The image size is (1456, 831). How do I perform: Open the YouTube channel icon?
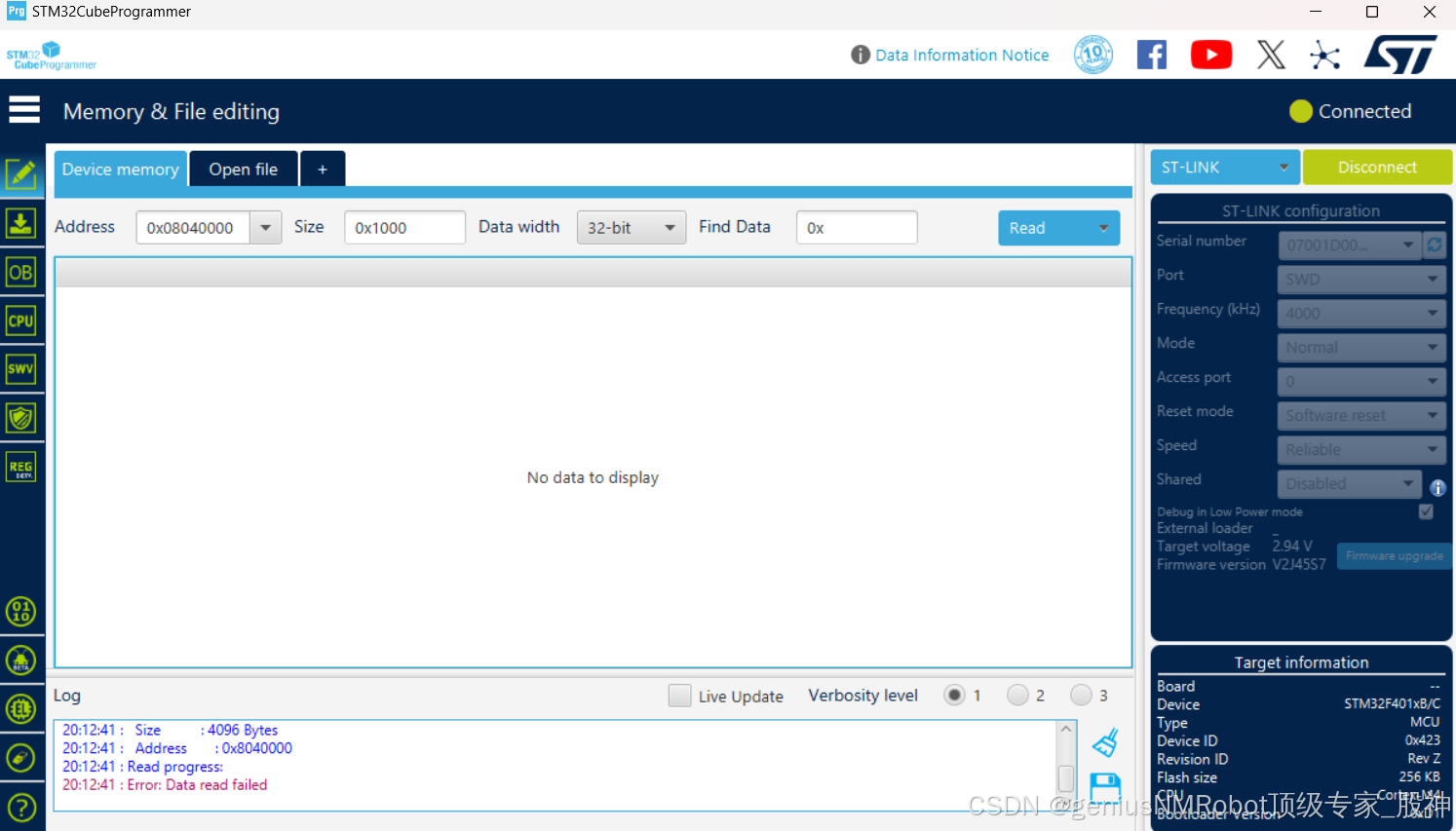pyautogui.click(x=1211, y=55)
